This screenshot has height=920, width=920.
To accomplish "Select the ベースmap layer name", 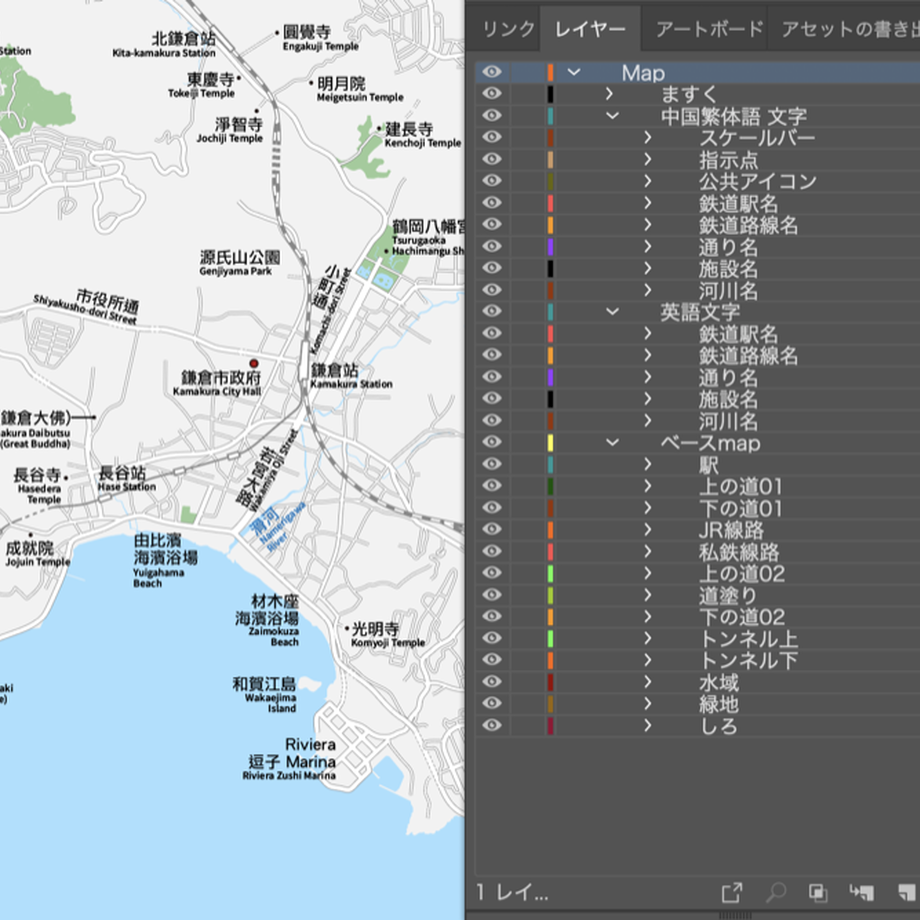I will pos(710,442).
